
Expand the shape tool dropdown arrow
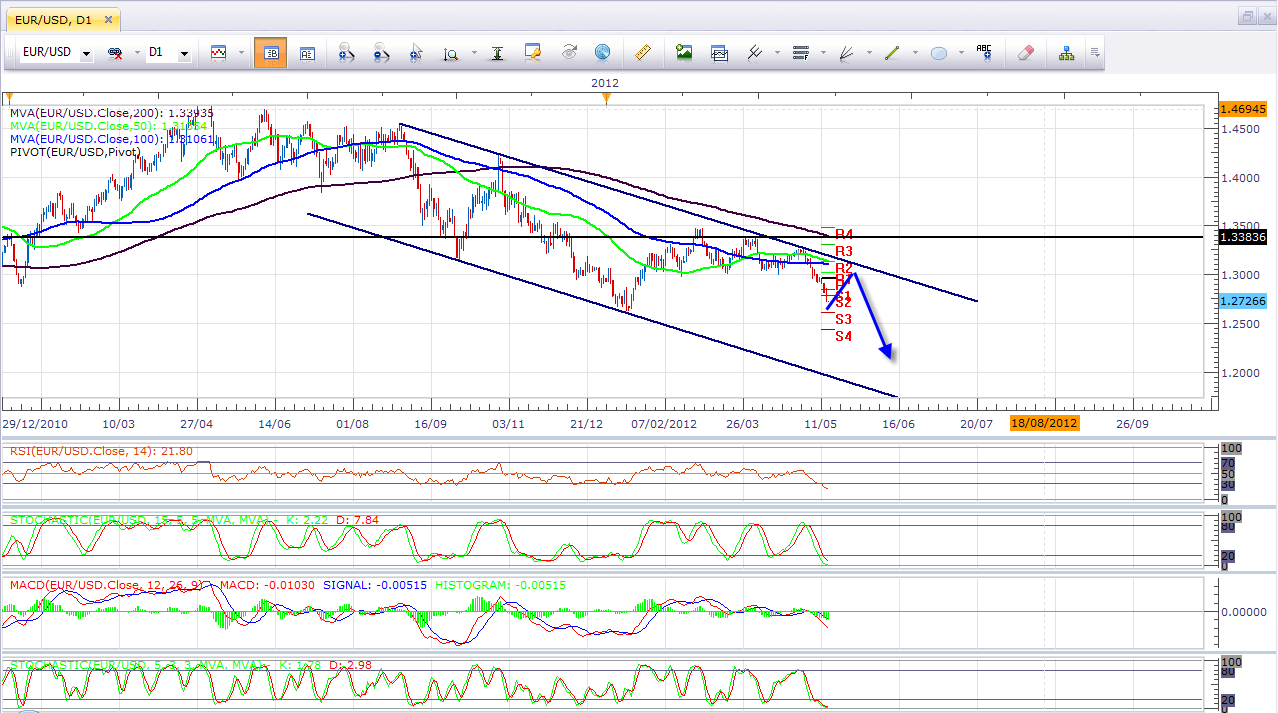[x=960, y=53]
